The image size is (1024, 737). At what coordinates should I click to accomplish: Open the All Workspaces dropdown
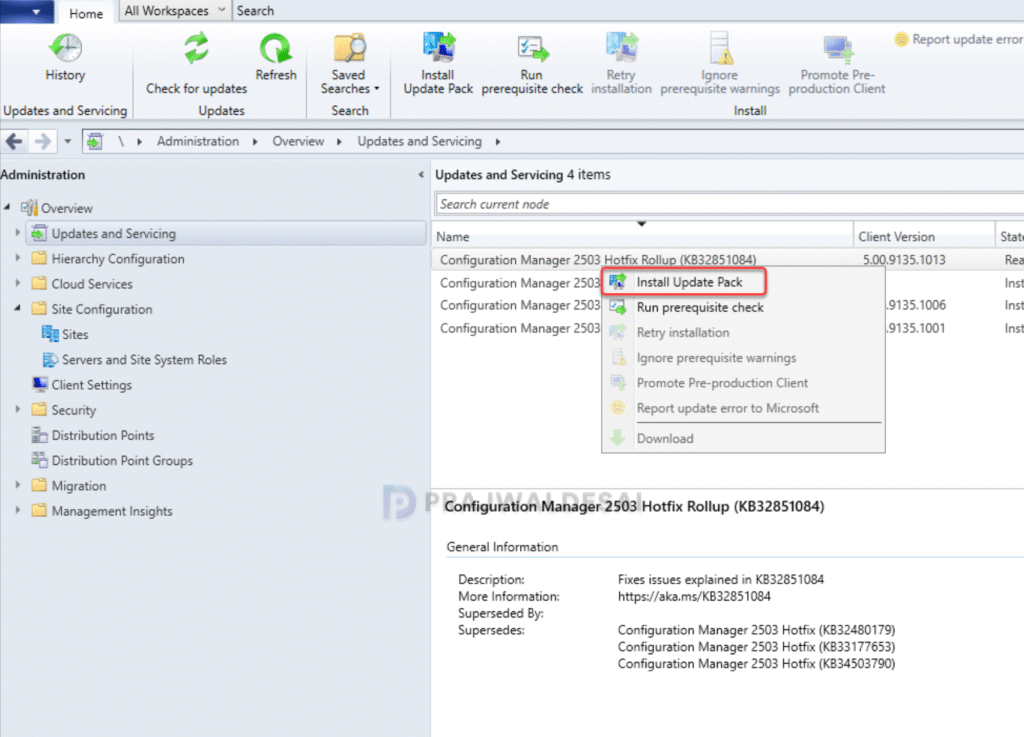point(174,10)
